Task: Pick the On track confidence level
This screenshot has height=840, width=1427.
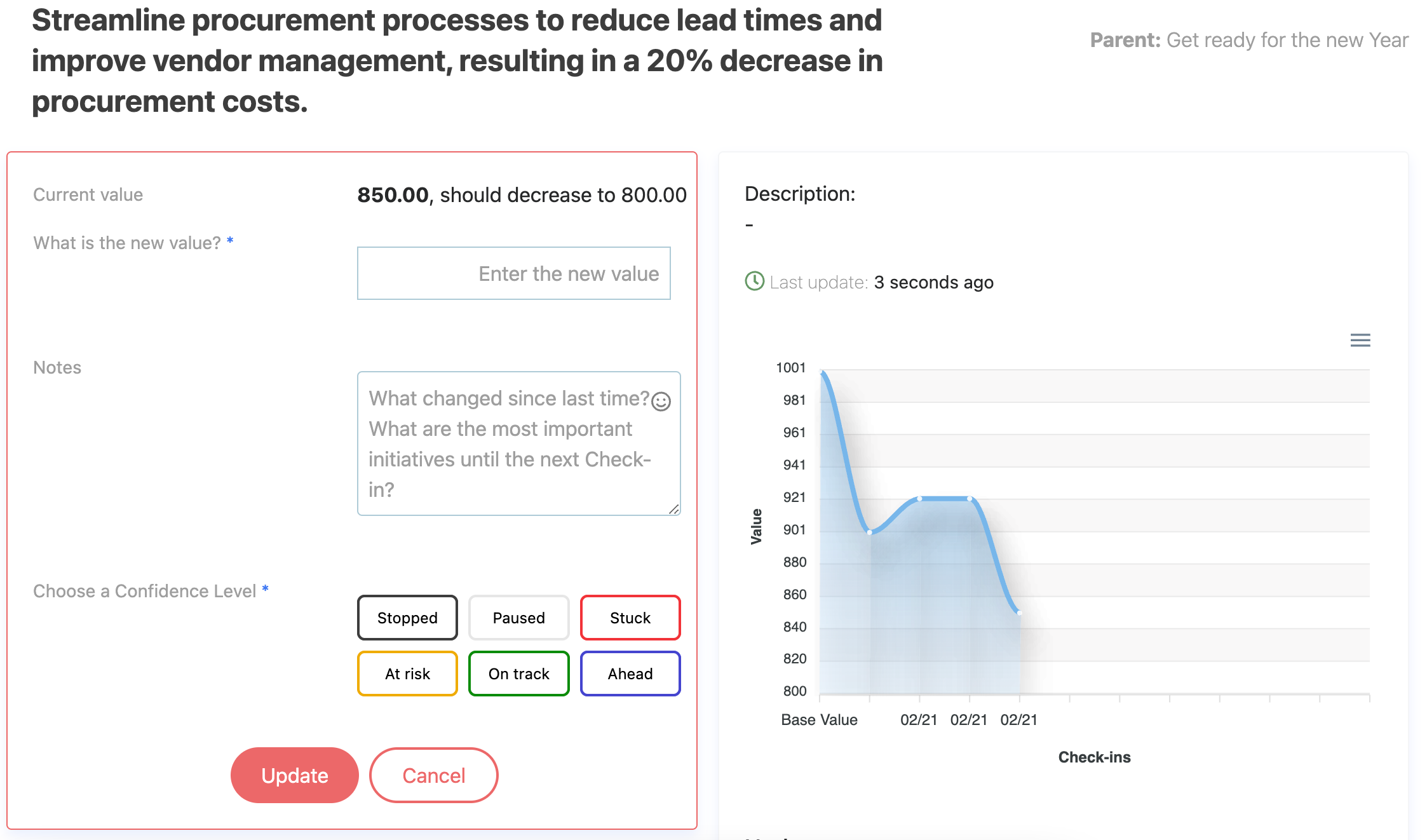Action: (x=518, y=674)
